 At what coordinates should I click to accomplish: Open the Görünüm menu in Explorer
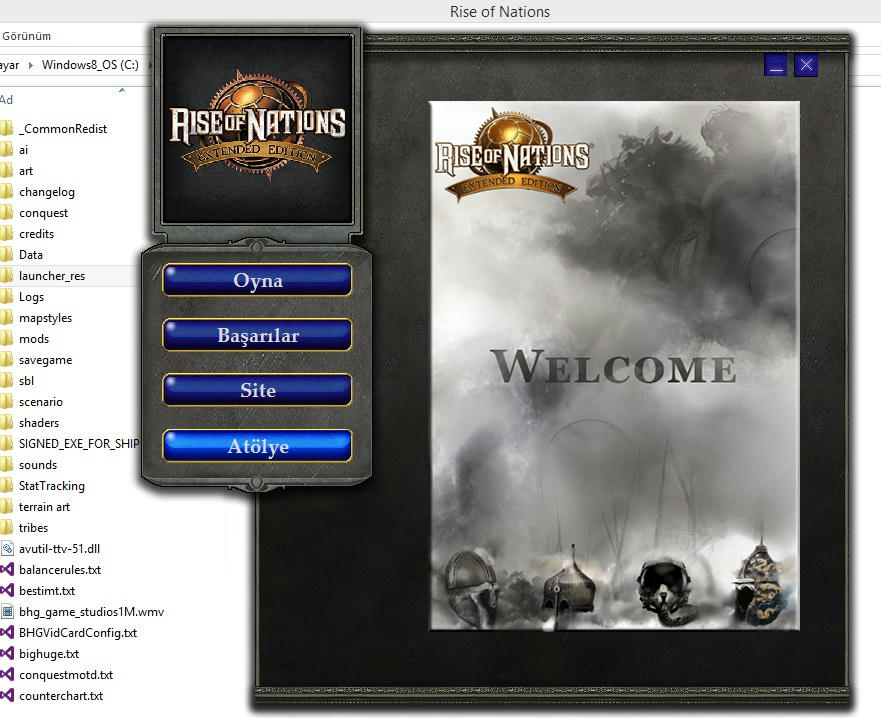[x=26, y=36]
